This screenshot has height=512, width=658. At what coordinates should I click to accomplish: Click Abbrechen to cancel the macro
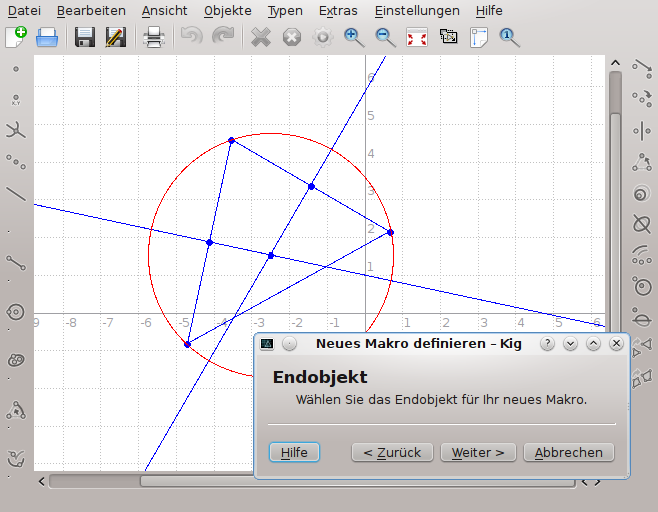click(569, 452)
